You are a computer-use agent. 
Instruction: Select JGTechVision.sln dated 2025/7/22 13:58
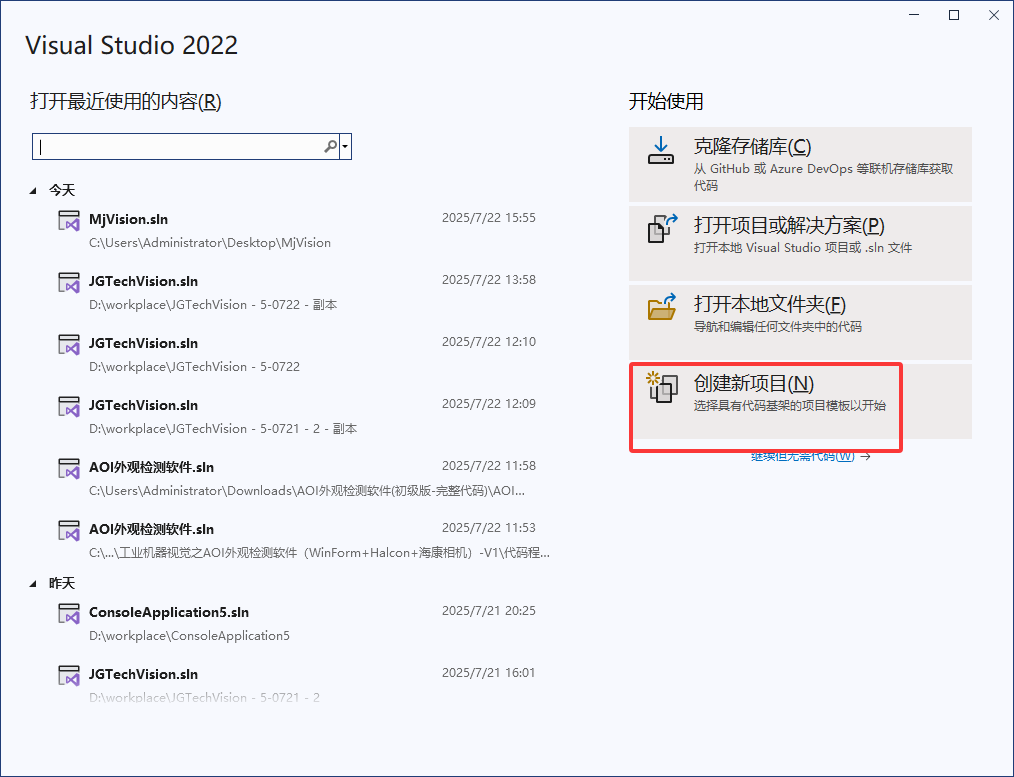click(x=143, y=282)
